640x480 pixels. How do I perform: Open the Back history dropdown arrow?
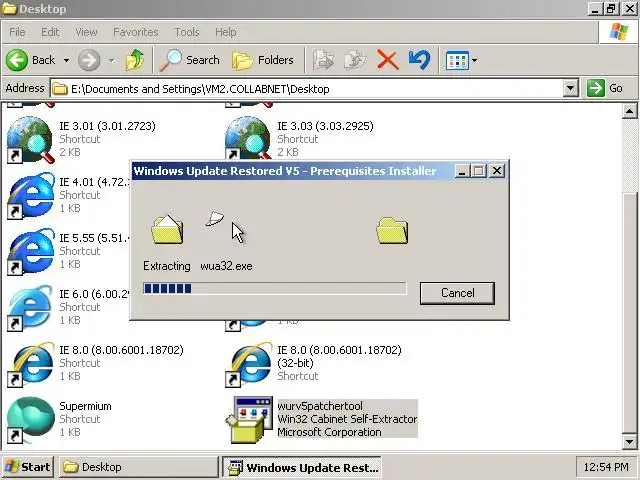66,60
